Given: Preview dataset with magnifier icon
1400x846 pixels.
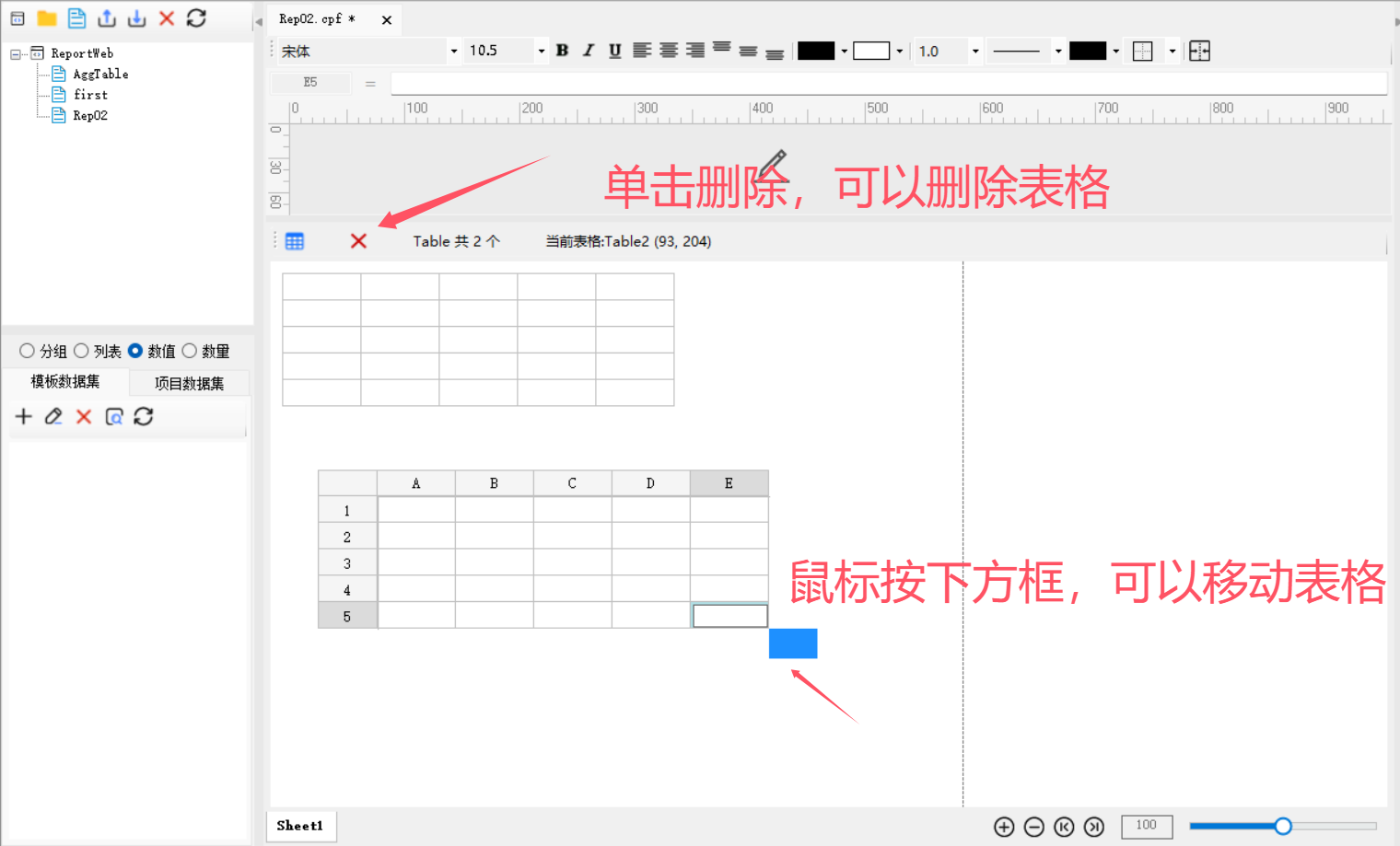Looking at the screenshot, I should pos(114,417).
